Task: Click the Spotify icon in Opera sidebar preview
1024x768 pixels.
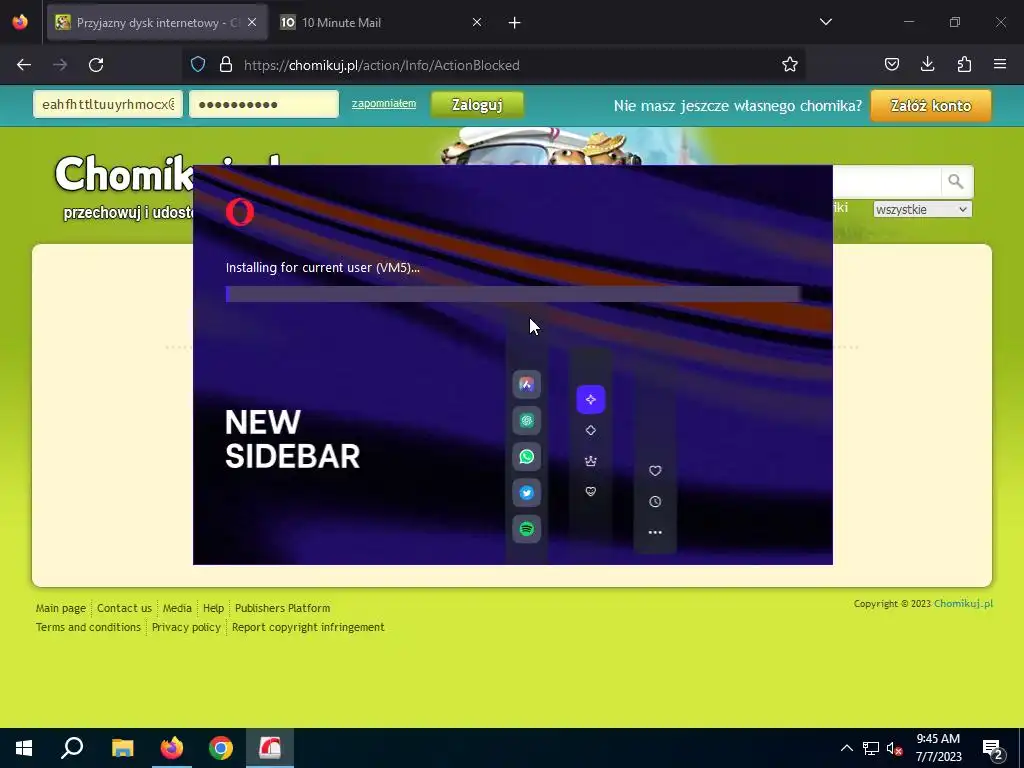Action: (526, 529)
